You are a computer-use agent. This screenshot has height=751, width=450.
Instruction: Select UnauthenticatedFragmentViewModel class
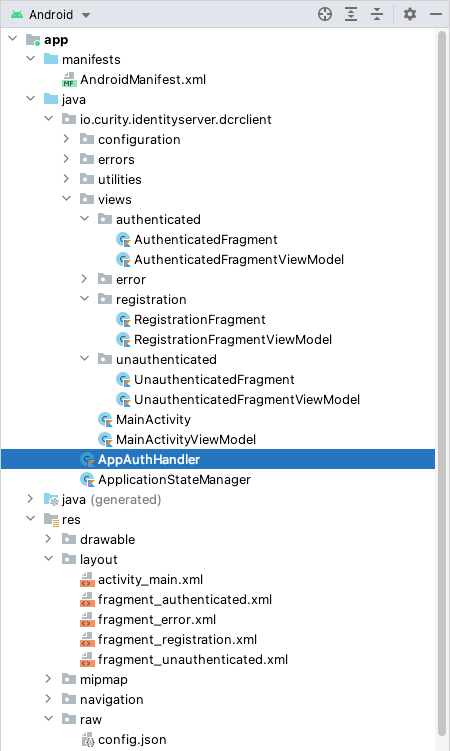coord(247,399)
